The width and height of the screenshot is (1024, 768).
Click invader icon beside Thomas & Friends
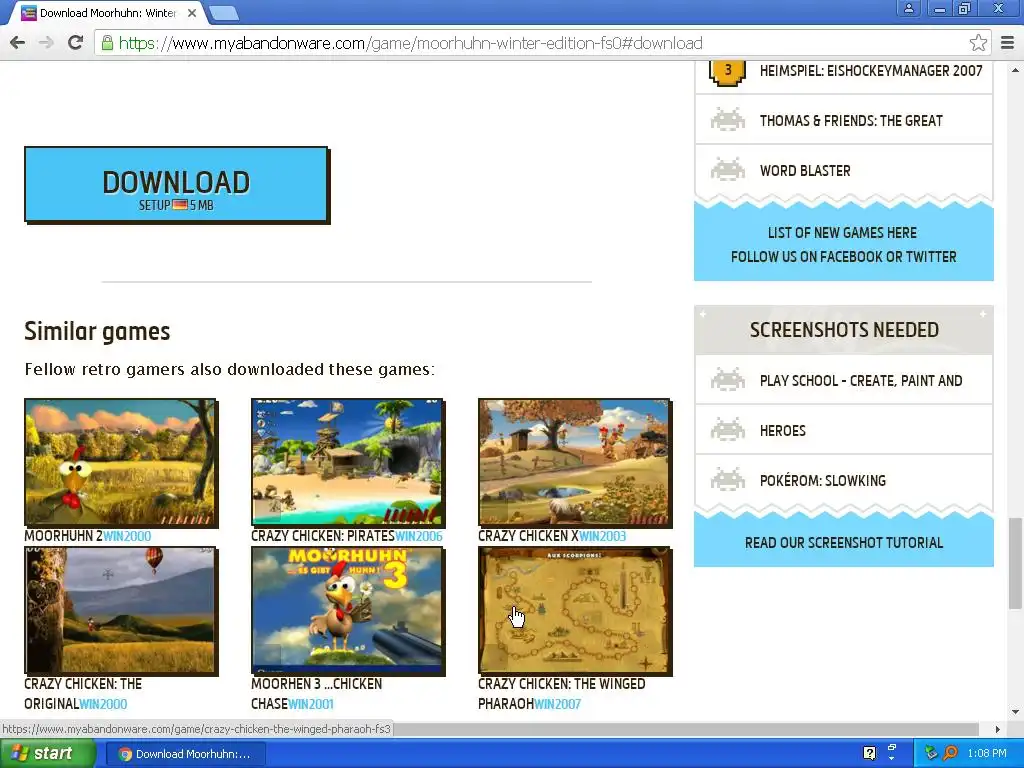(728, 120)
